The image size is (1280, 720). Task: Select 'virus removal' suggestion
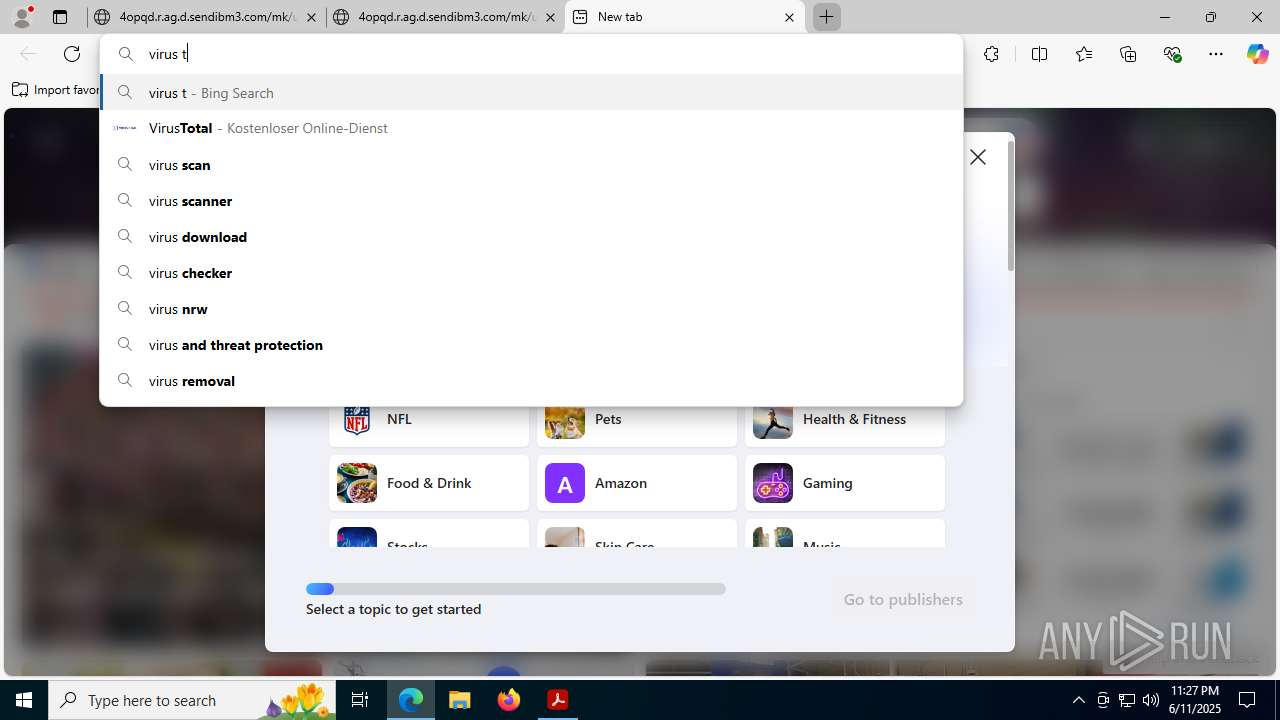pos(532,381)
